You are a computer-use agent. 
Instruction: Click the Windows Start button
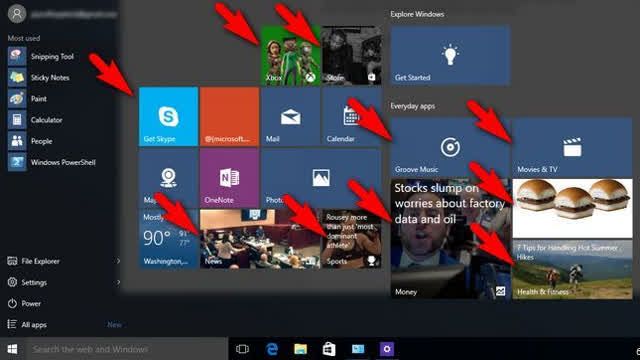click(12, 349)
